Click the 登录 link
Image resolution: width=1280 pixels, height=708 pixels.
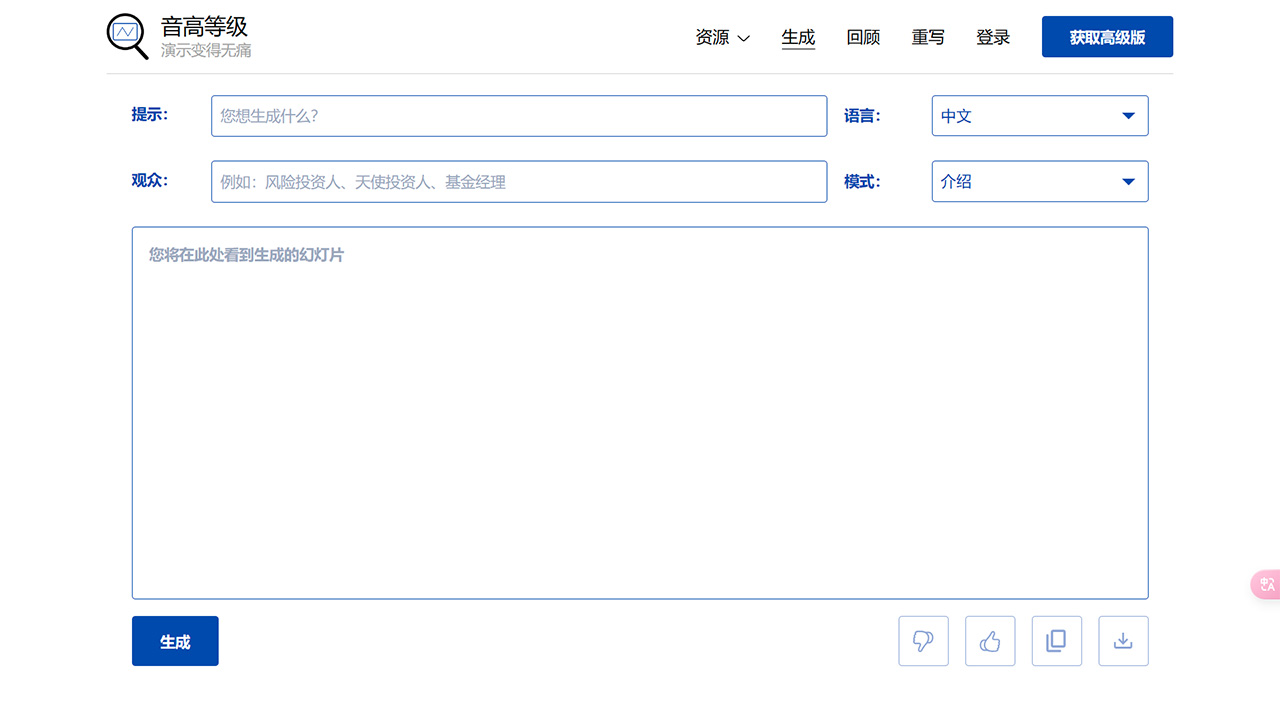pyautogui.click(x=993, y=37)
